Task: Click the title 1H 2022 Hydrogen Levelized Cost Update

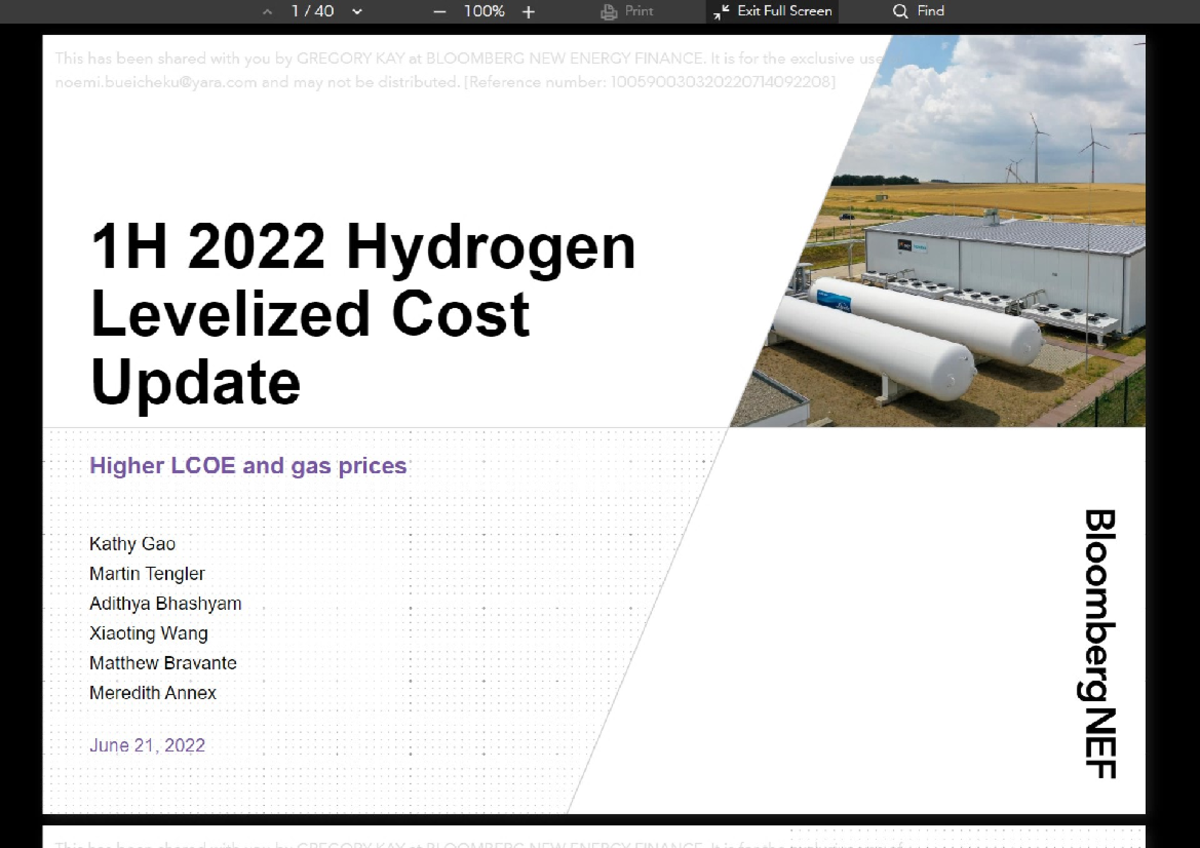Action: (x=363, y=314)
